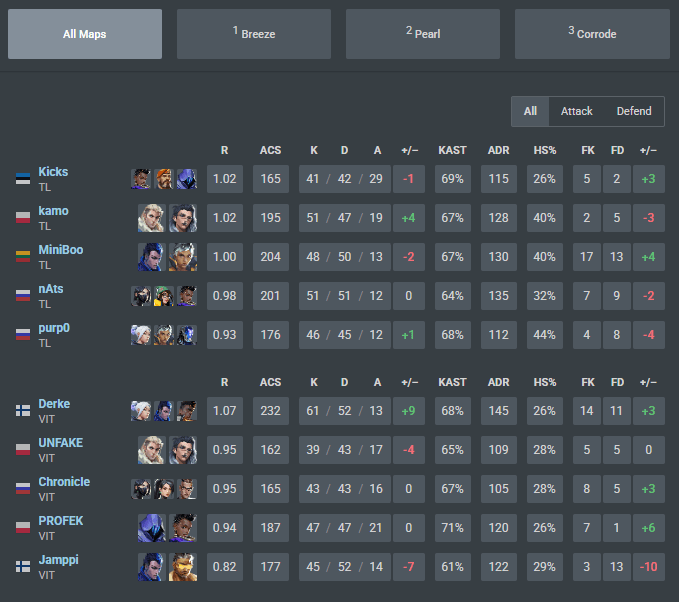Open MiniBoo's player profile link
Image resolution: width=679 pixels, height=602 pixels.
point(61,250)
